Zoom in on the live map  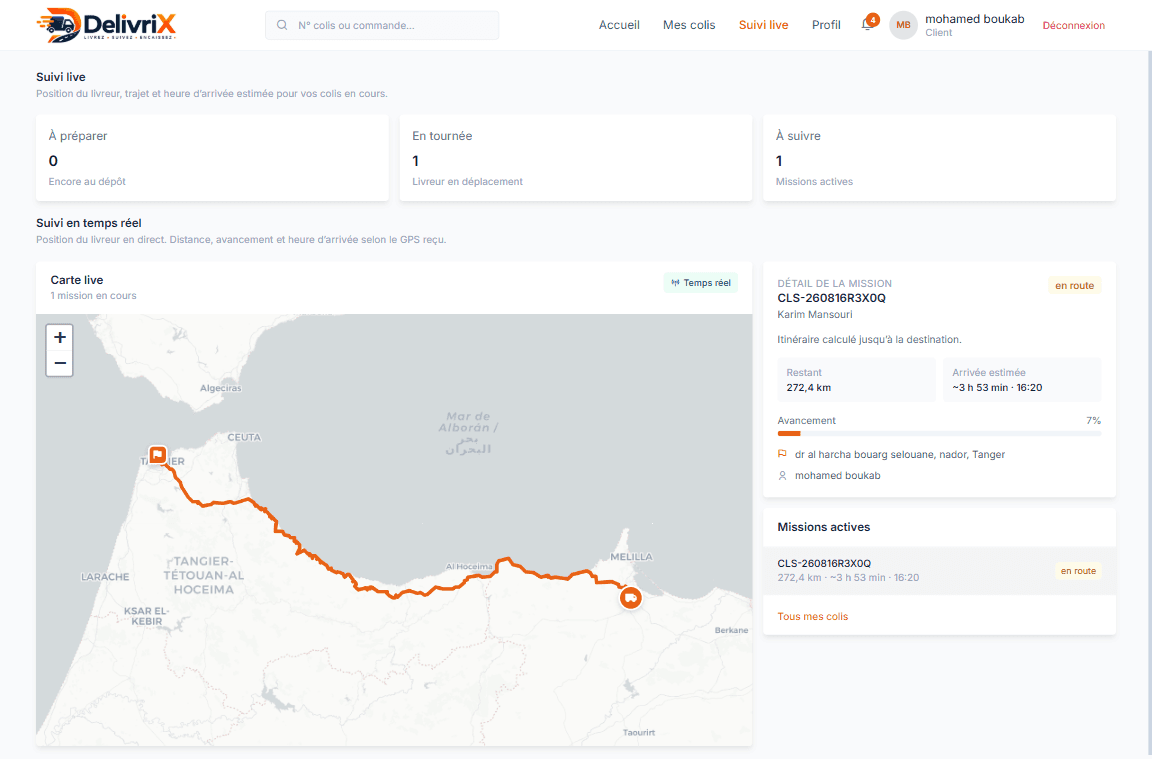click(x=60, y=337)
